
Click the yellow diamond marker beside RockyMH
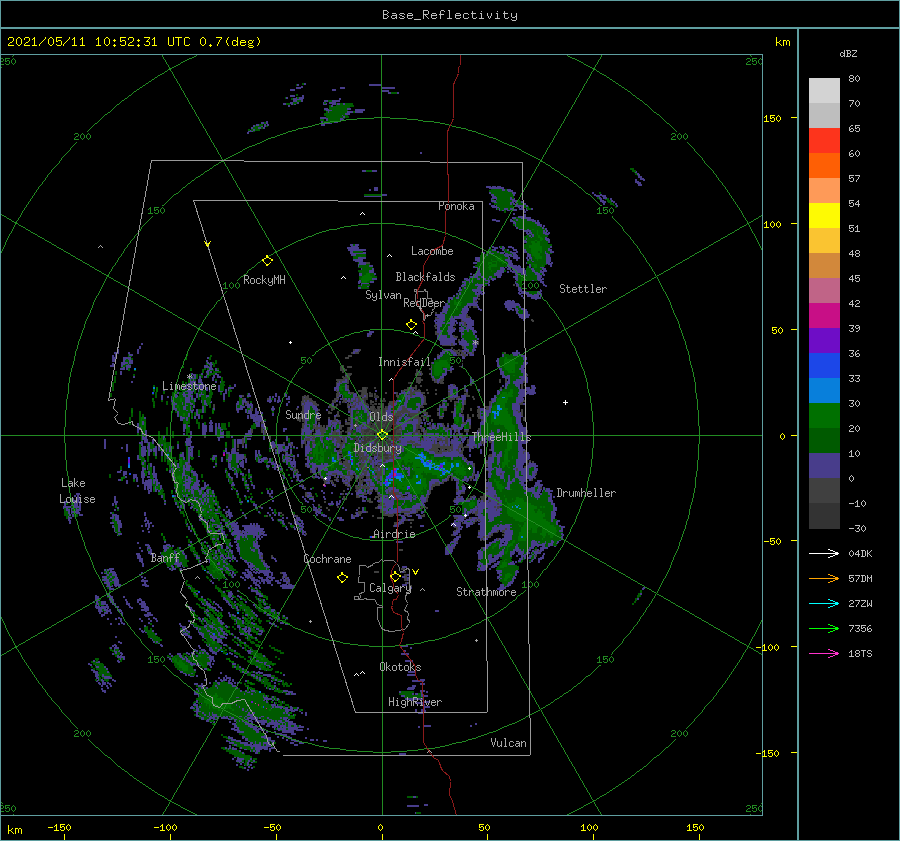[267, 261]
